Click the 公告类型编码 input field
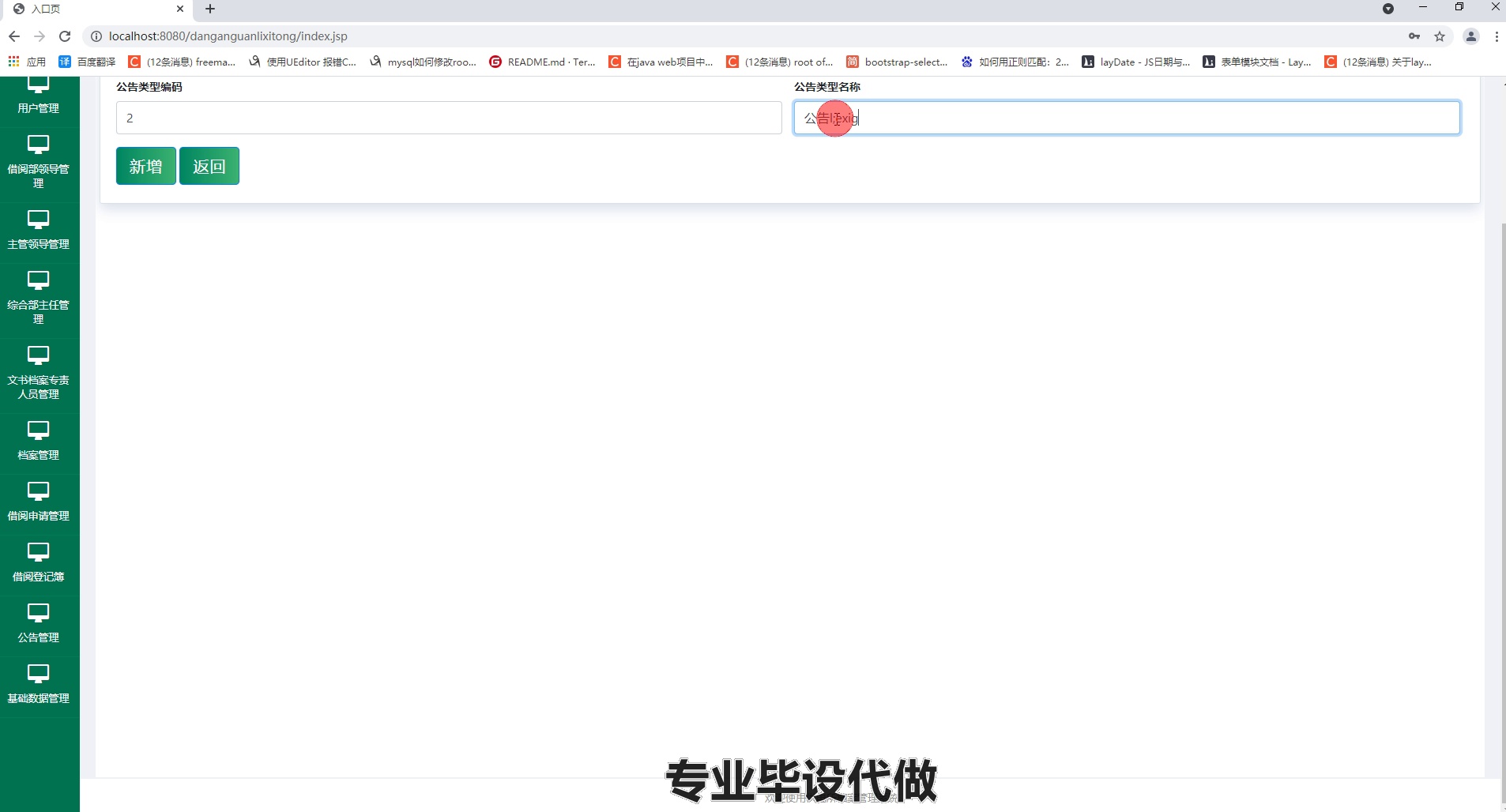The image size is (1506, 812). tap(447, 117)
